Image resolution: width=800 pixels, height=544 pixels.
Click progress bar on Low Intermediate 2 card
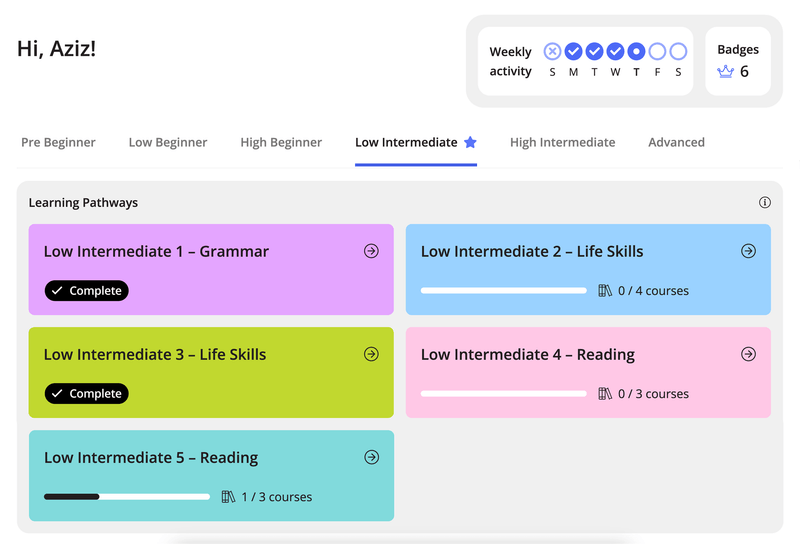click(504, 291)
